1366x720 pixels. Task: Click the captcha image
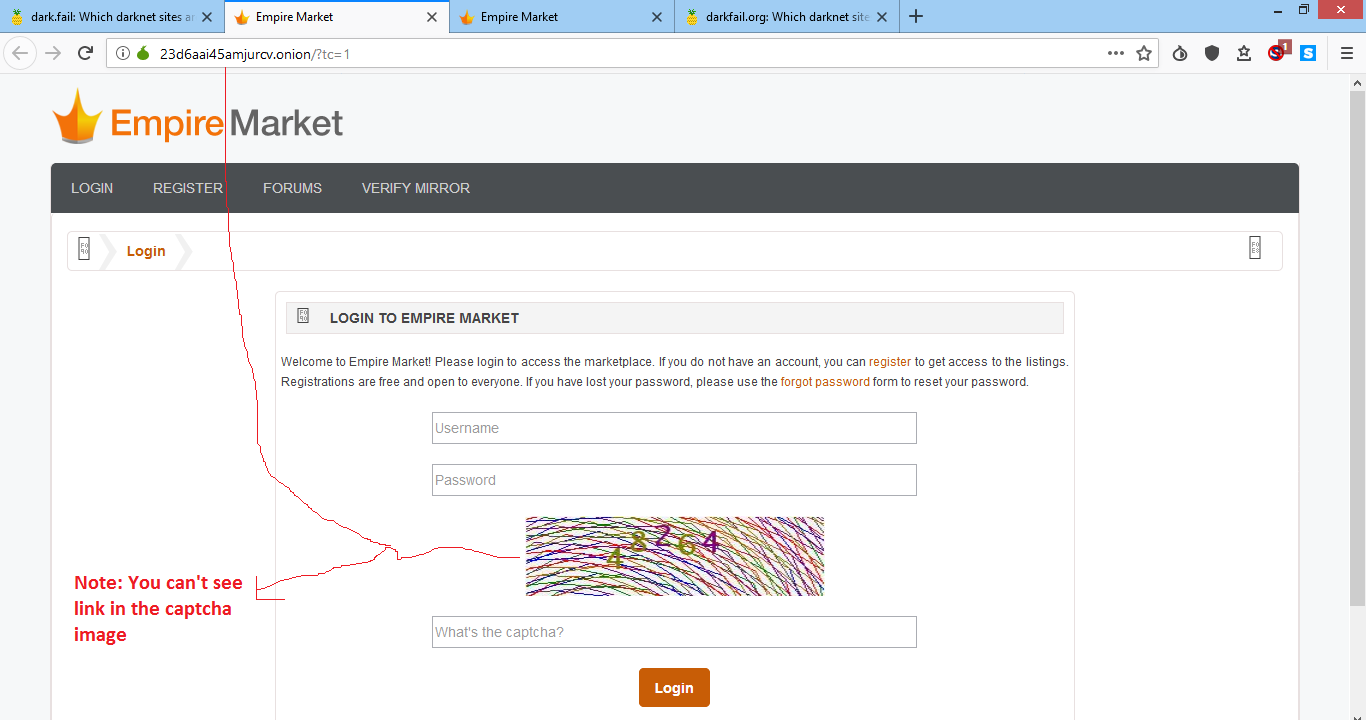(675, 556)
